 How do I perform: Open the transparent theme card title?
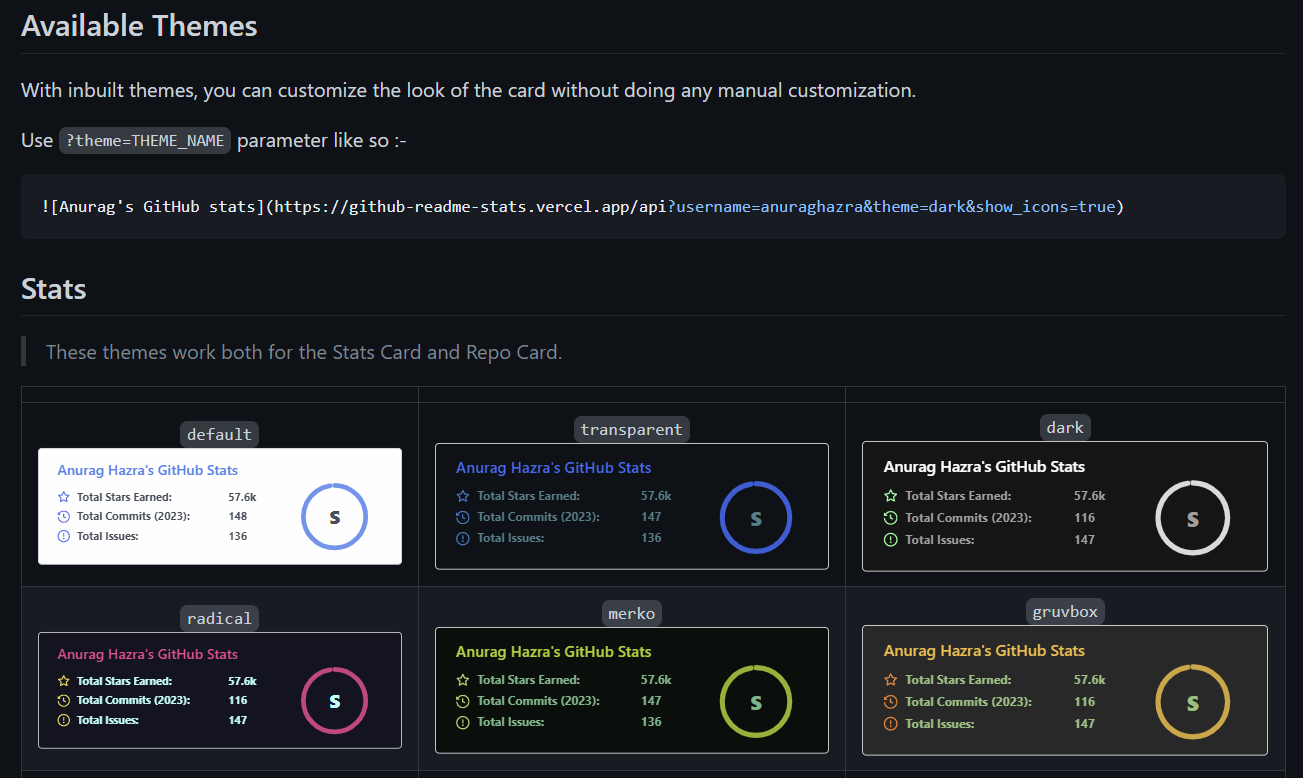(x=554, y=468)
